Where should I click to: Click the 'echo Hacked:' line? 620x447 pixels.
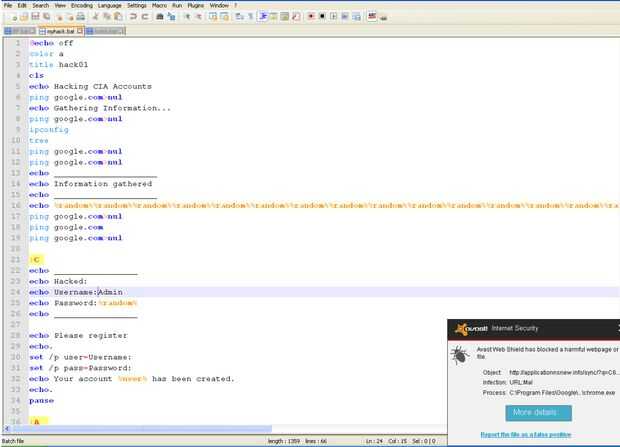point(58,281)
